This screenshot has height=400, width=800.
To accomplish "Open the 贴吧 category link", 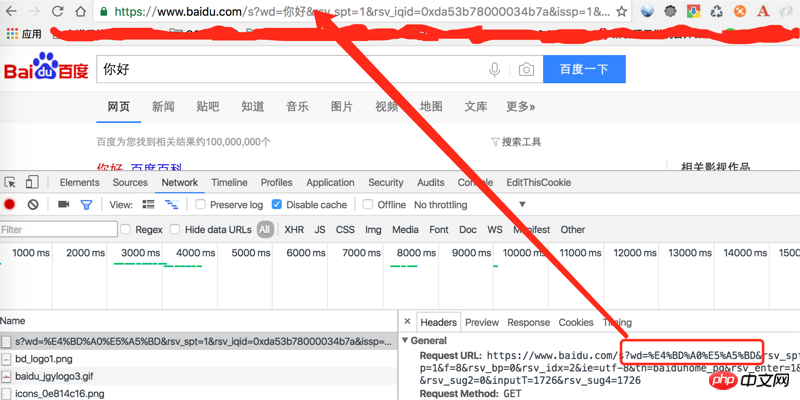I will [208, 107].
